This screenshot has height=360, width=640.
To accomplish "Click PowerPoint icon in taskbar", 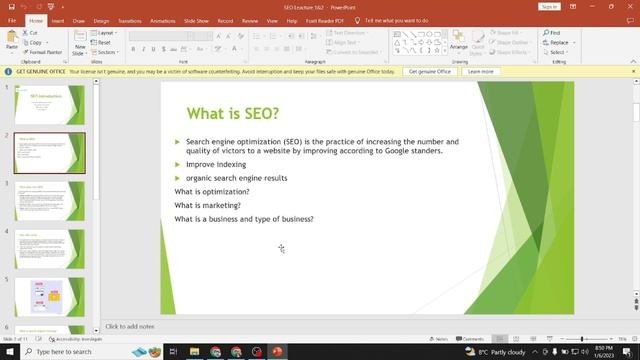I will 278,351.
